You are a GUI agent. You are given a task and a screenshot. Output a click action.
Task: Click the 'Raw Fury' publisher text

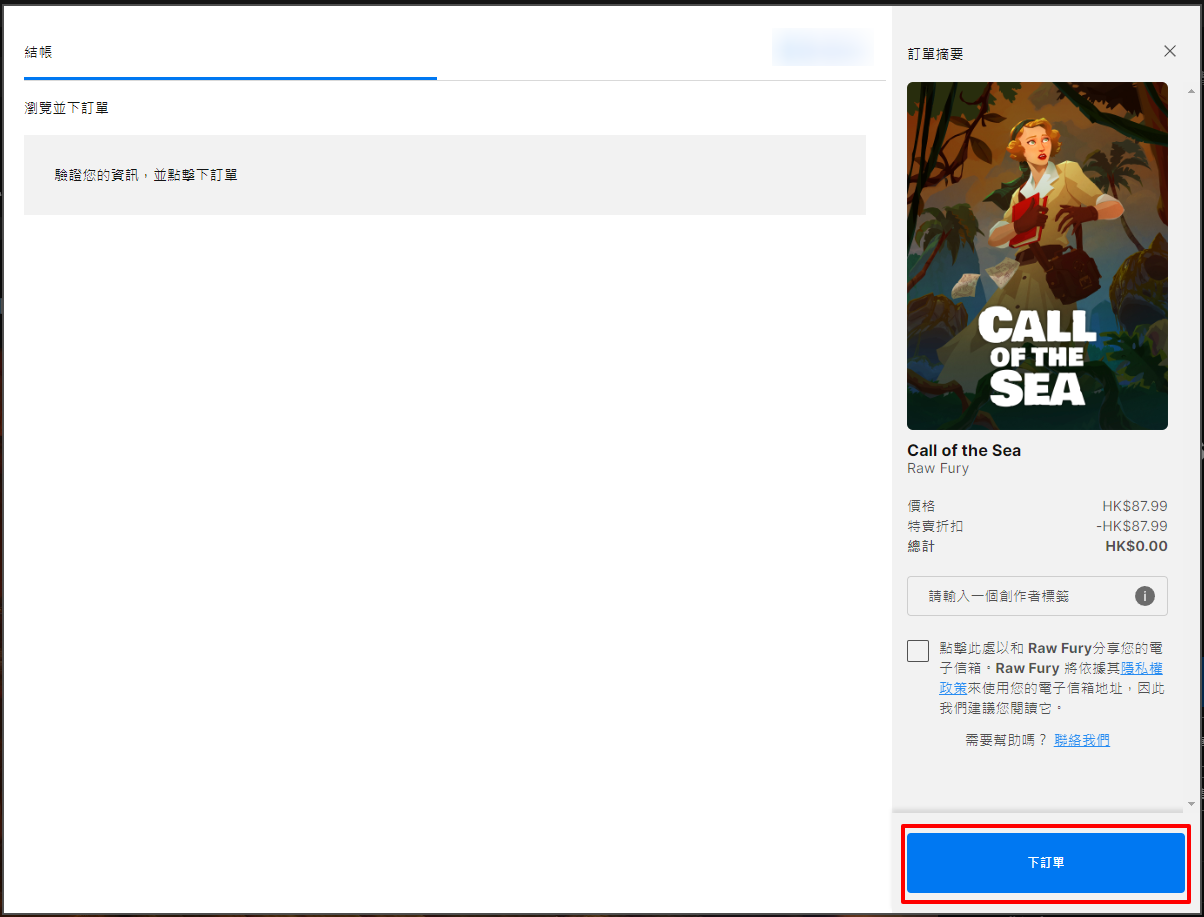[x=938, y=468]
